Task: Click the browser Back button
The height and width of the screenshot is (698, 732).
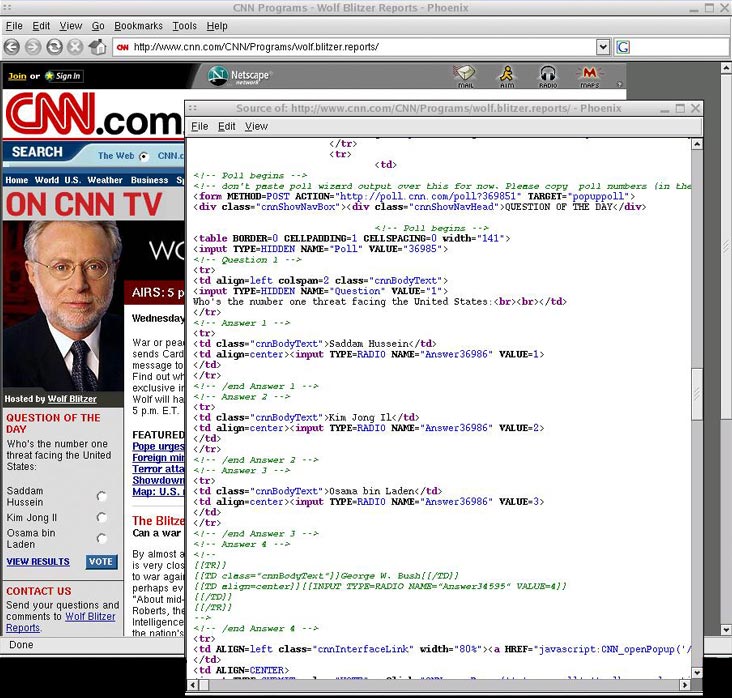Action: pyautogui.click(x=12, y=47)
